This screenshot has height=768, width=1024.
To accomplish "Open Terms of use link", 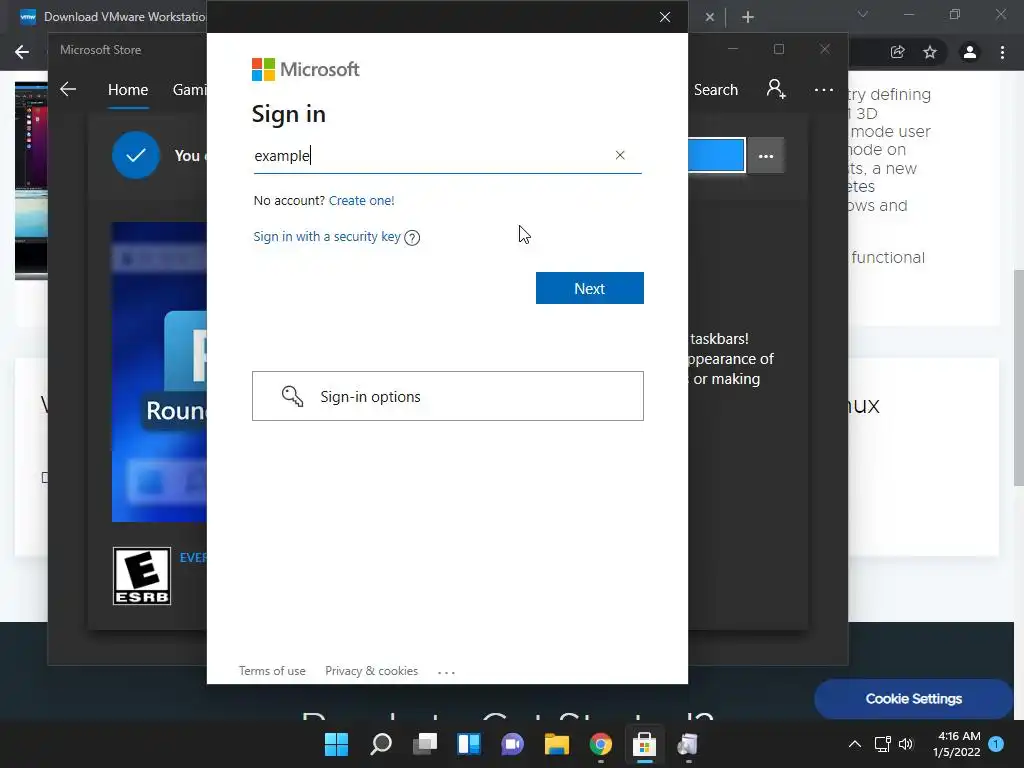I will coord(272,671).
